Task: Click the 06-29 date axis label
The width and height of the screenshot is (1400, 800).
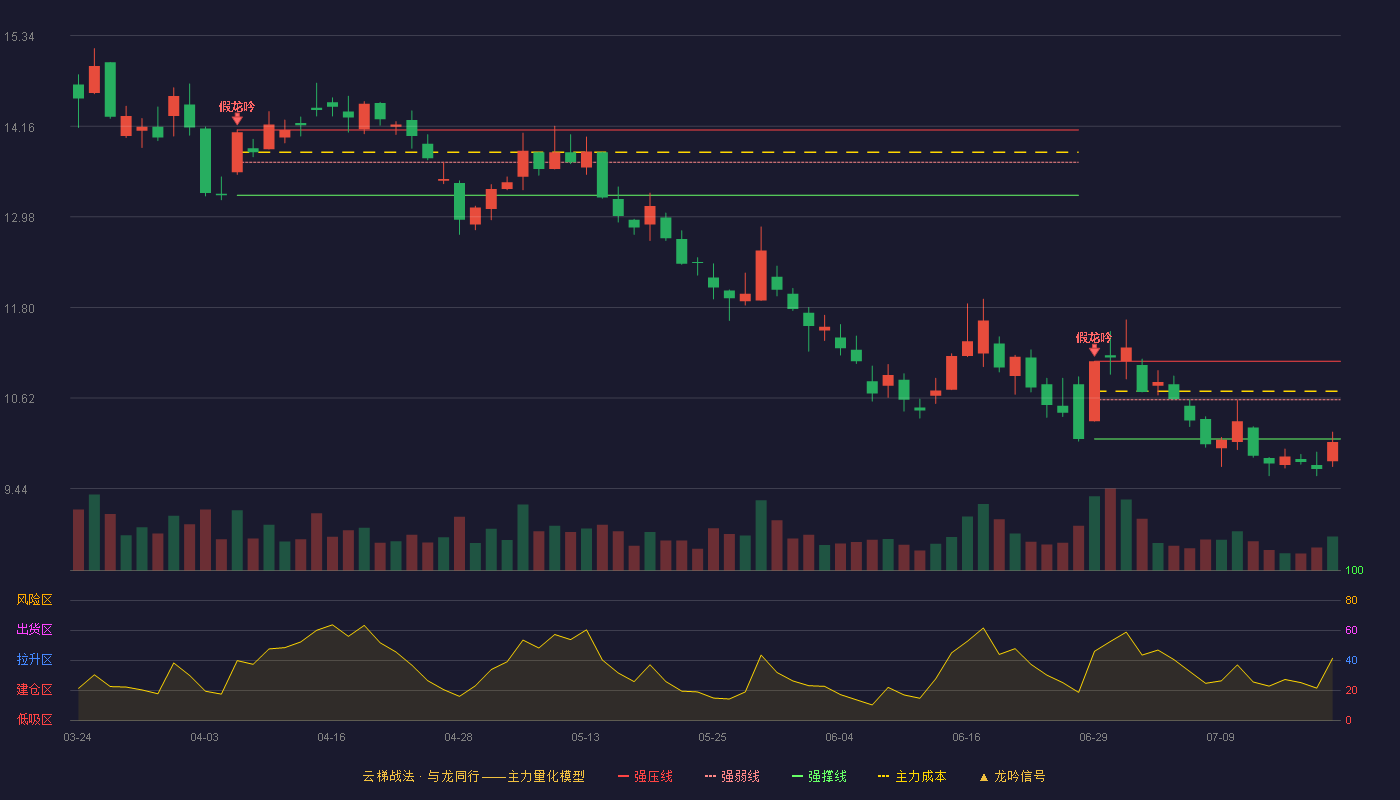Action: 1093,737
